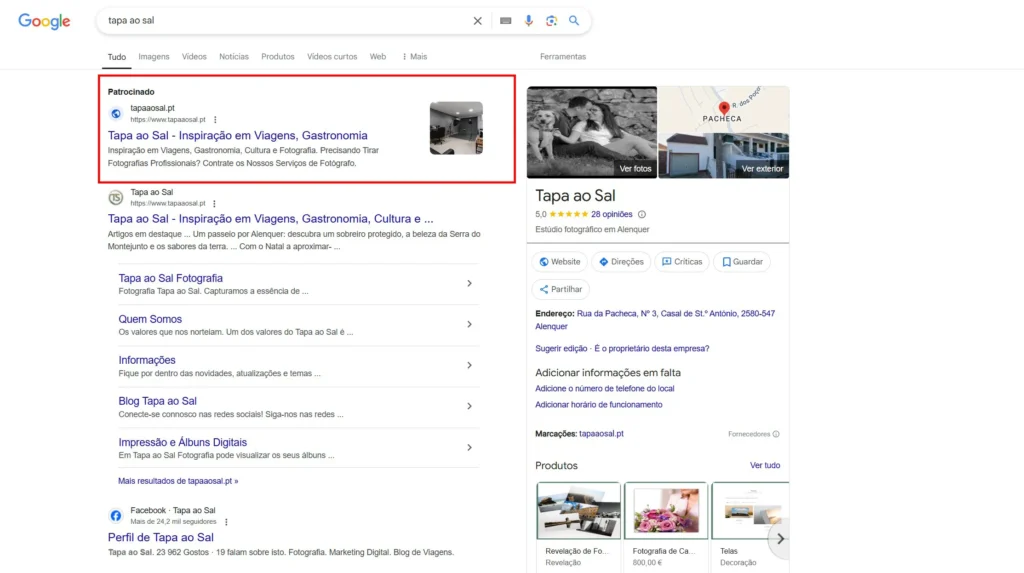Expand the Impressão e Álbuns Digitais chevron

click(x=469, y=448)
